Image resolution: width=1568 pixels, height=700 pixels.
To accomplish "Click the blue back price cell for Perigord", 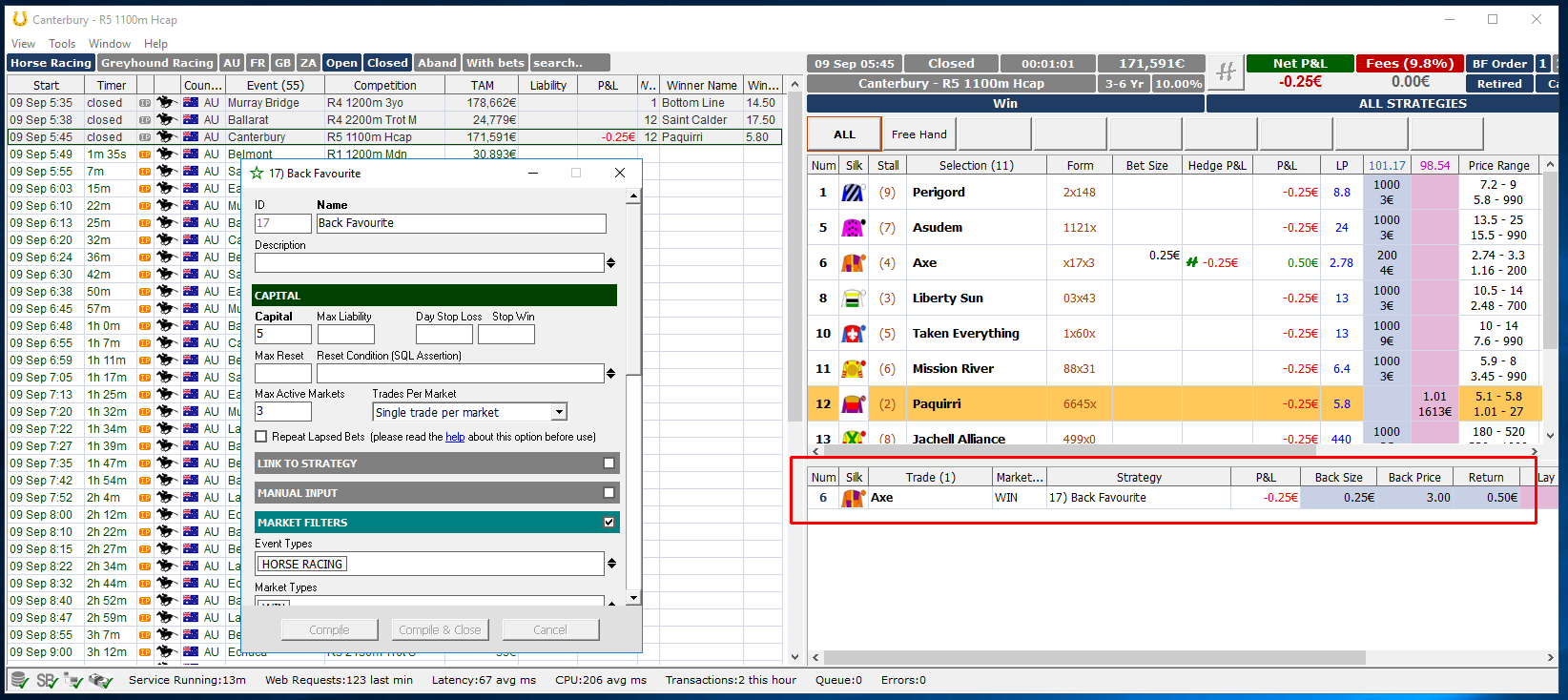I will [1387, 193].
